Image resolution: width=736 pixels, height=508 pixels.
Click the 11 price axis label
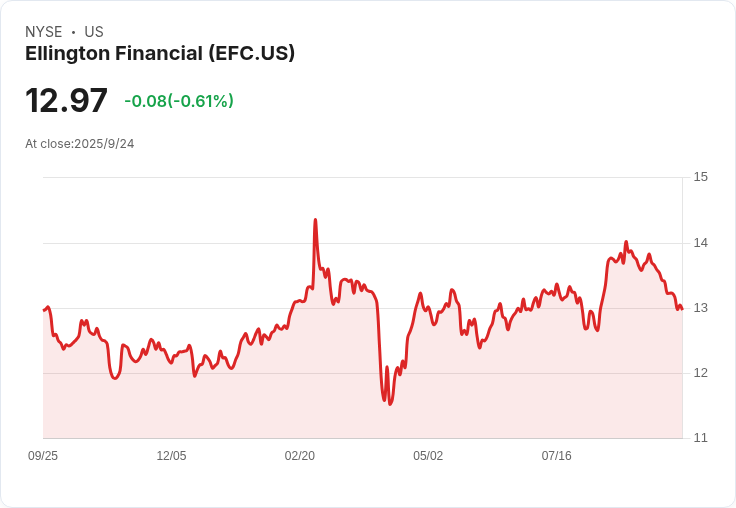click(x=700, y=438)
